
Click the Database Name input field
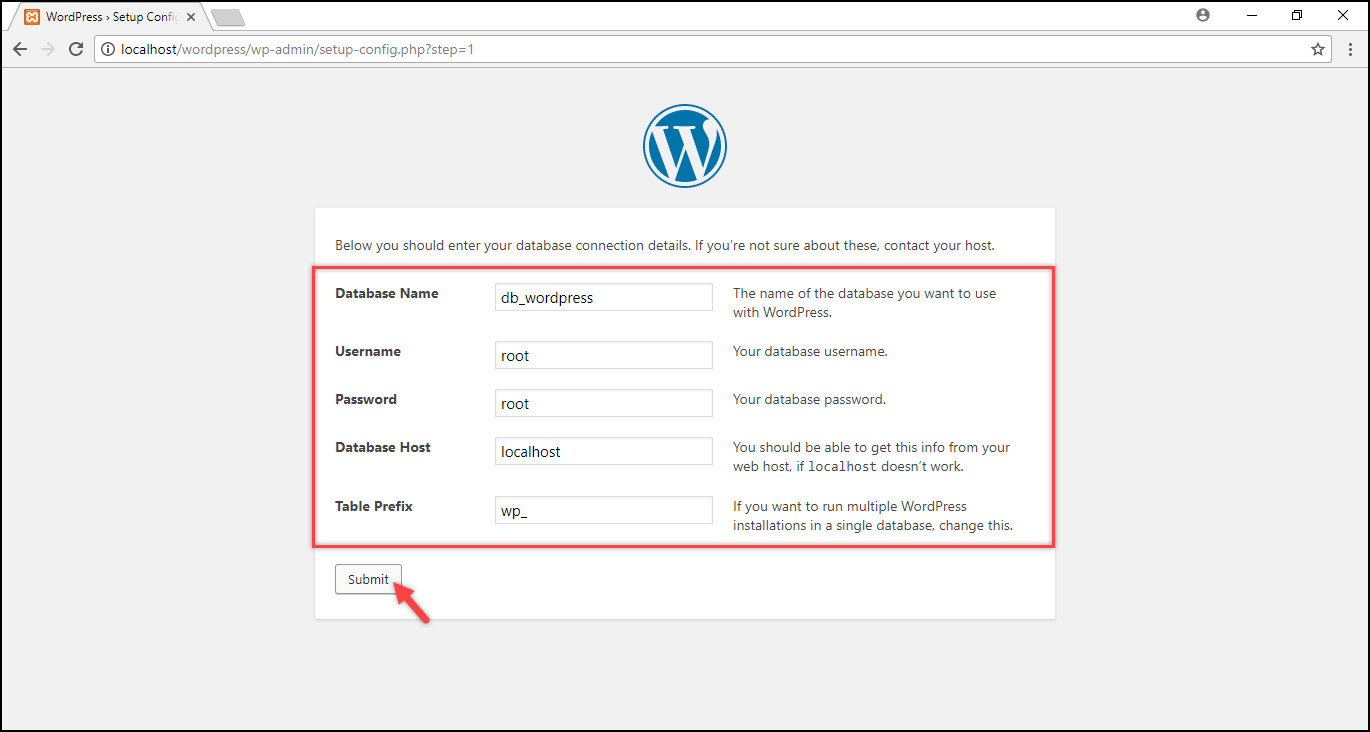(604, 297)
